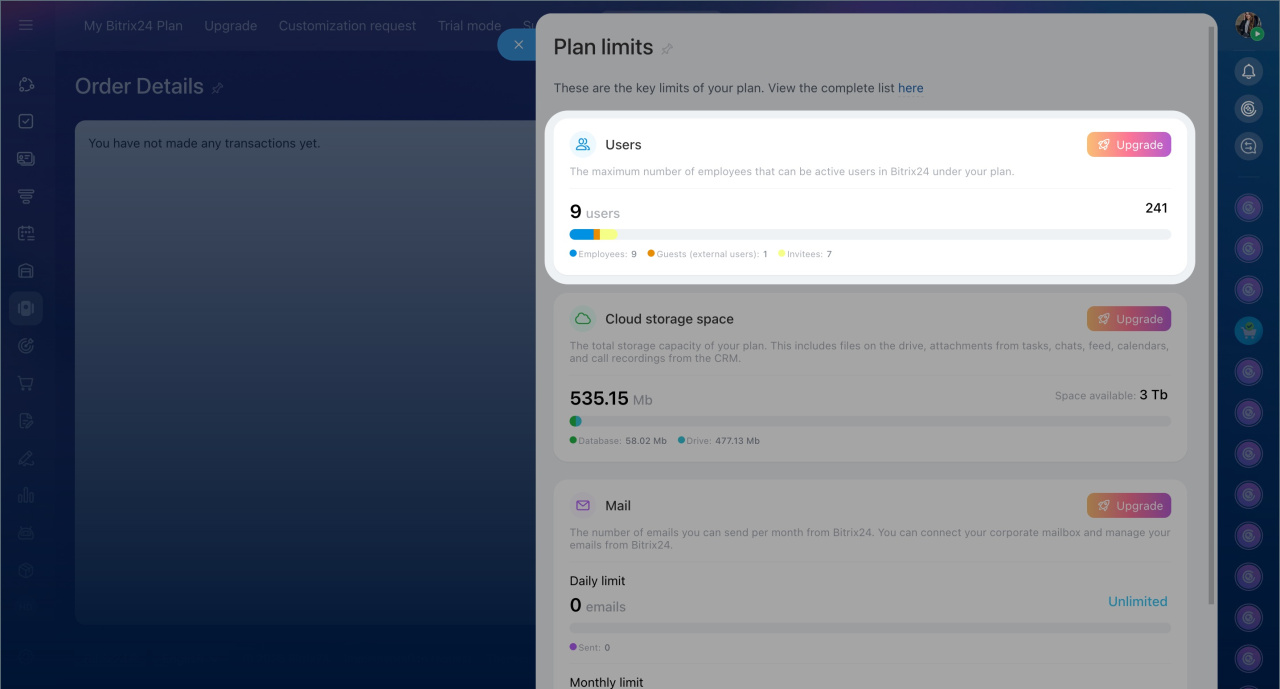
Task: Open the shopping cart sidebar icon
Action: click(x=26, y=383)
